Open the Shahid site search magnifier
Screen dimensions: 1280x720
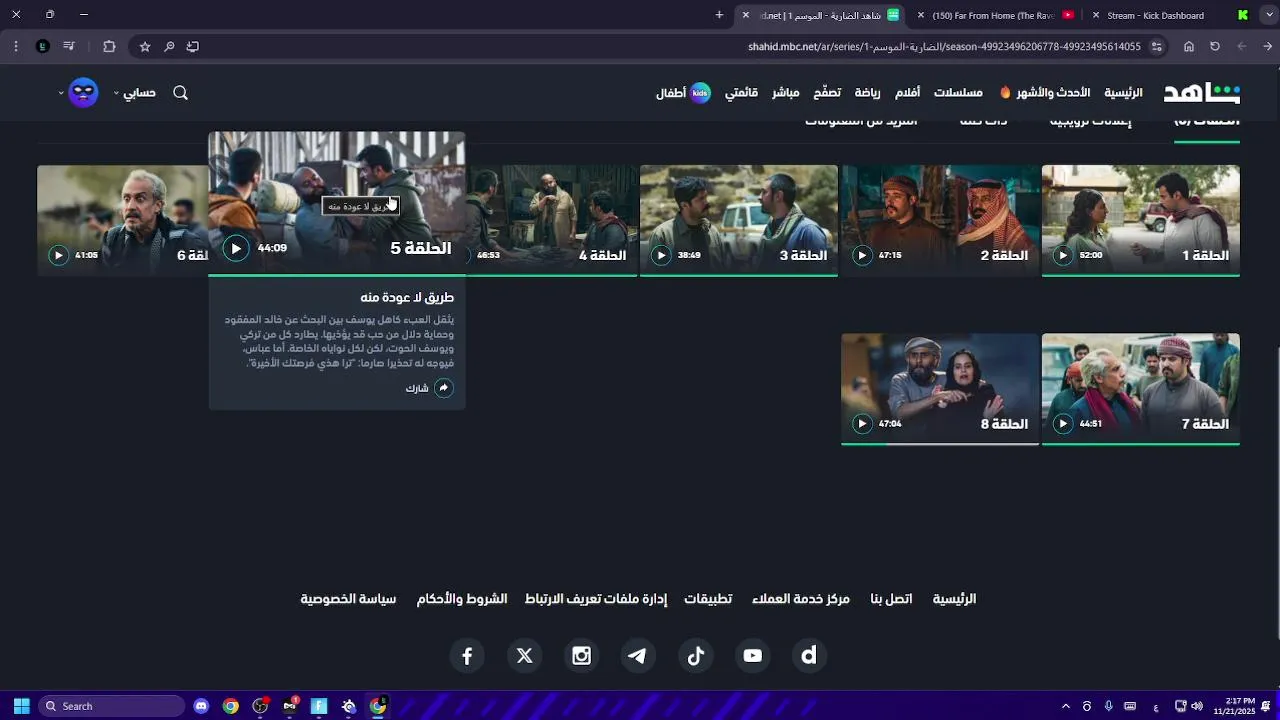pos(180,93)
